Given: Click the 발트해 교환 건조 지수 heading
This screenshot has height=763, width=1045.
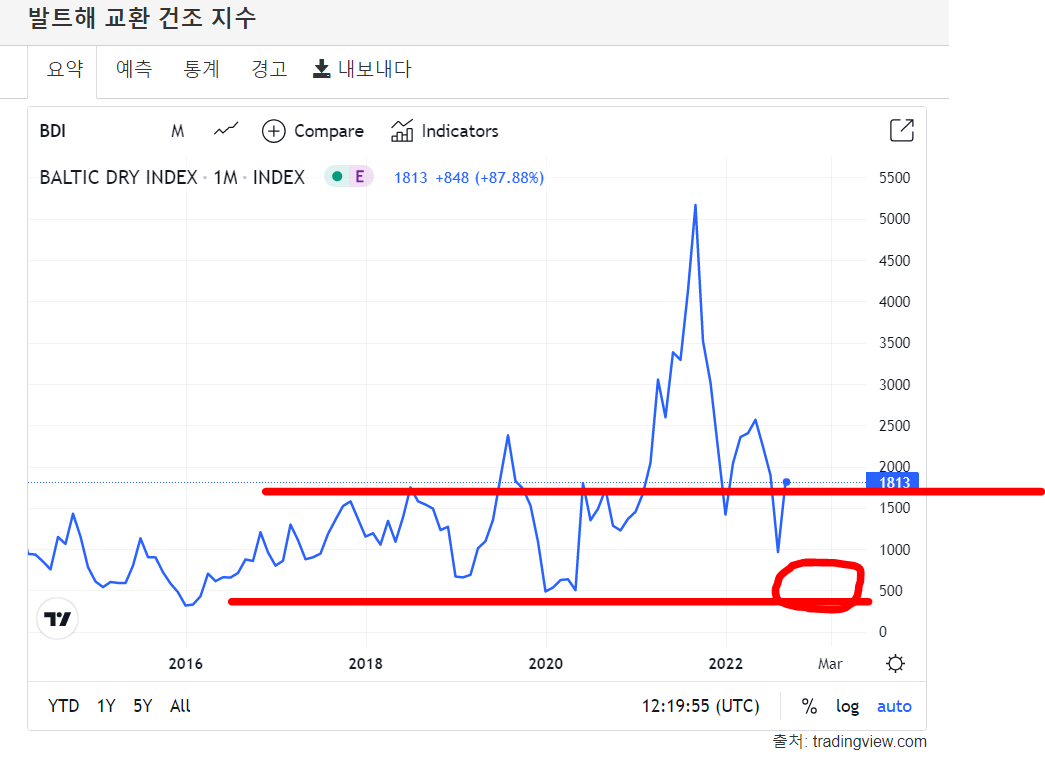Looking at the screenshot, I should tap(142, 18).
